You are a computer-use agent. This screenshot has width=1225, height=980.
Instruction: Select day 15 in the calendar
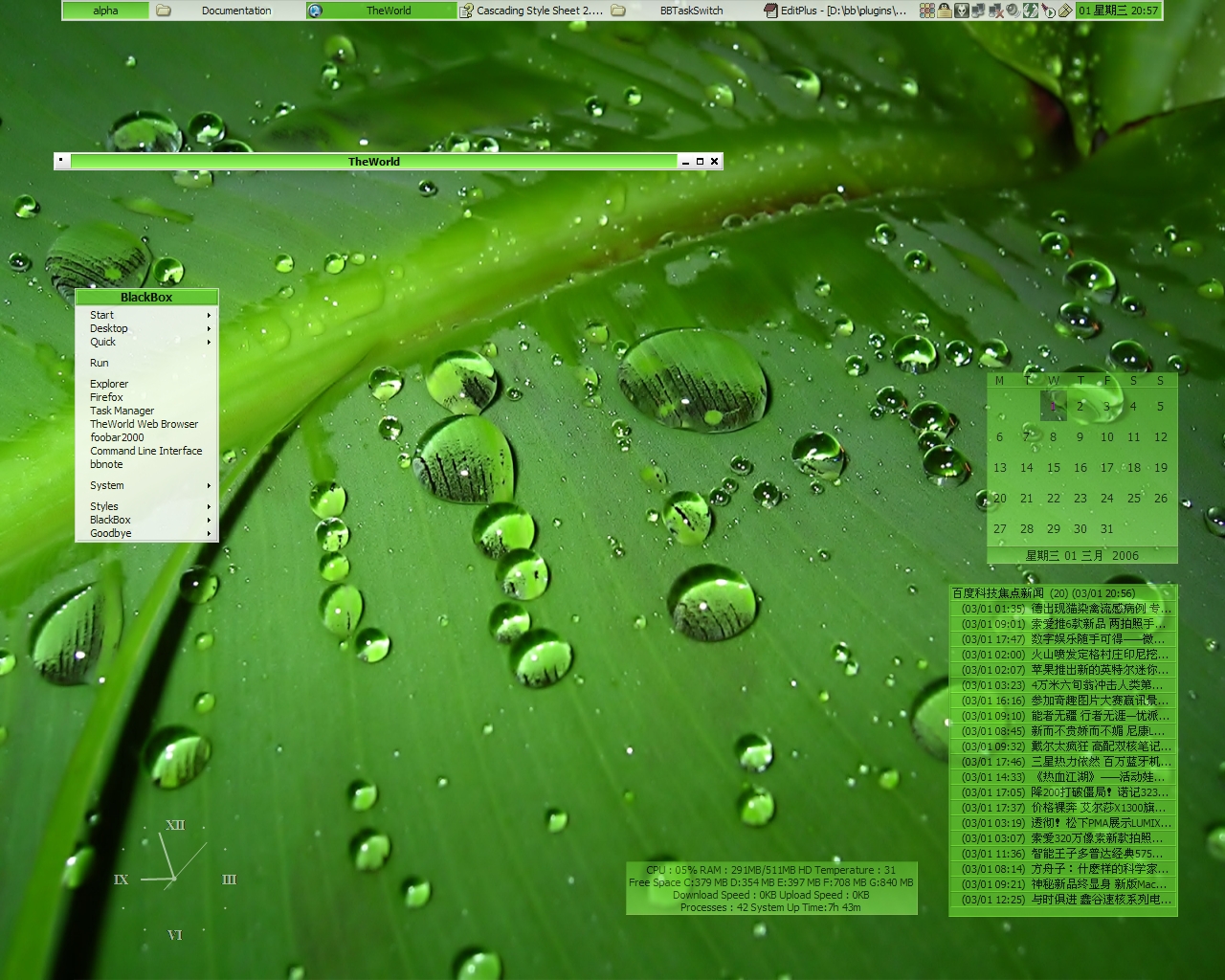click(x=1053, y=468)
